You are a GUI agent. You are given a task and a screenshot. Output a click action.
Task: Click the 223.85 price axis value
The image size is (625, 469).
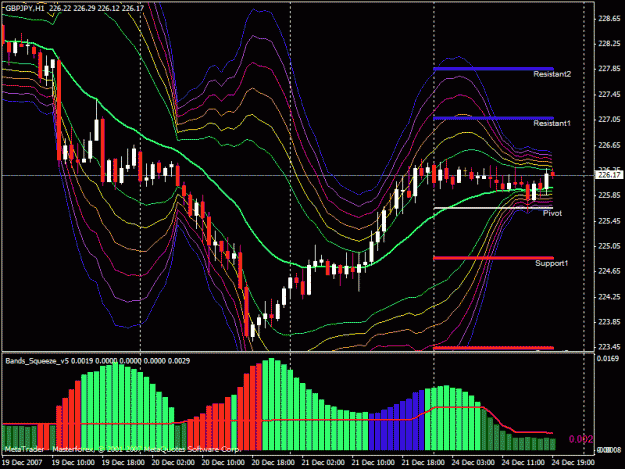tap(609, 322)
